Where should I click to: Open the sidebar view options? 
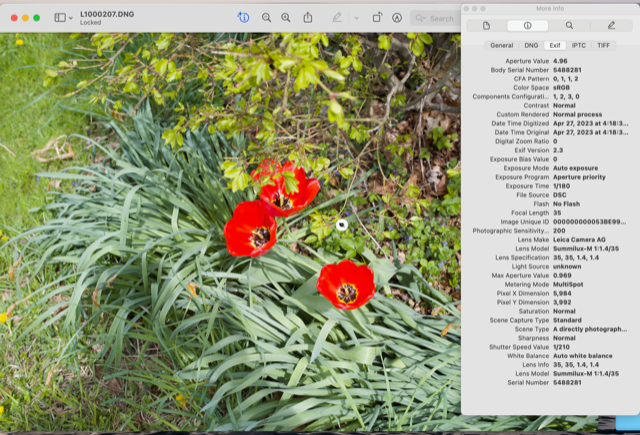pyautogui.click(x=62, y=17)
